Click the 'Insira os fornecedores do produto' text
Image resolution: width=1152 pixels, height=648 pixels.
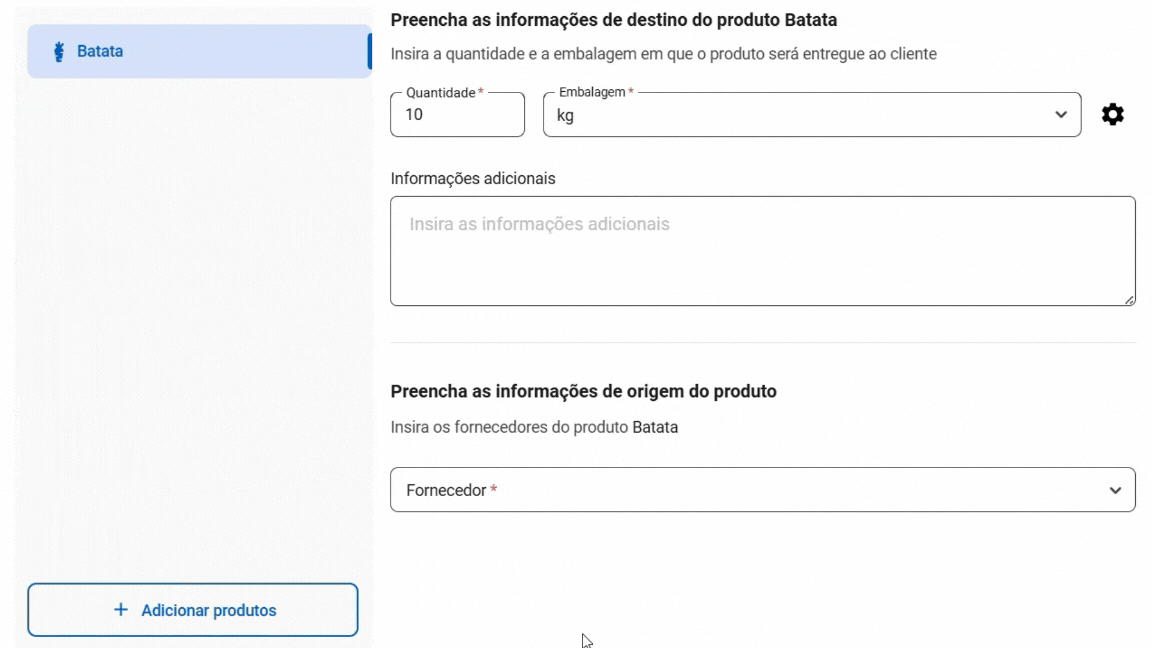(534, 428)
